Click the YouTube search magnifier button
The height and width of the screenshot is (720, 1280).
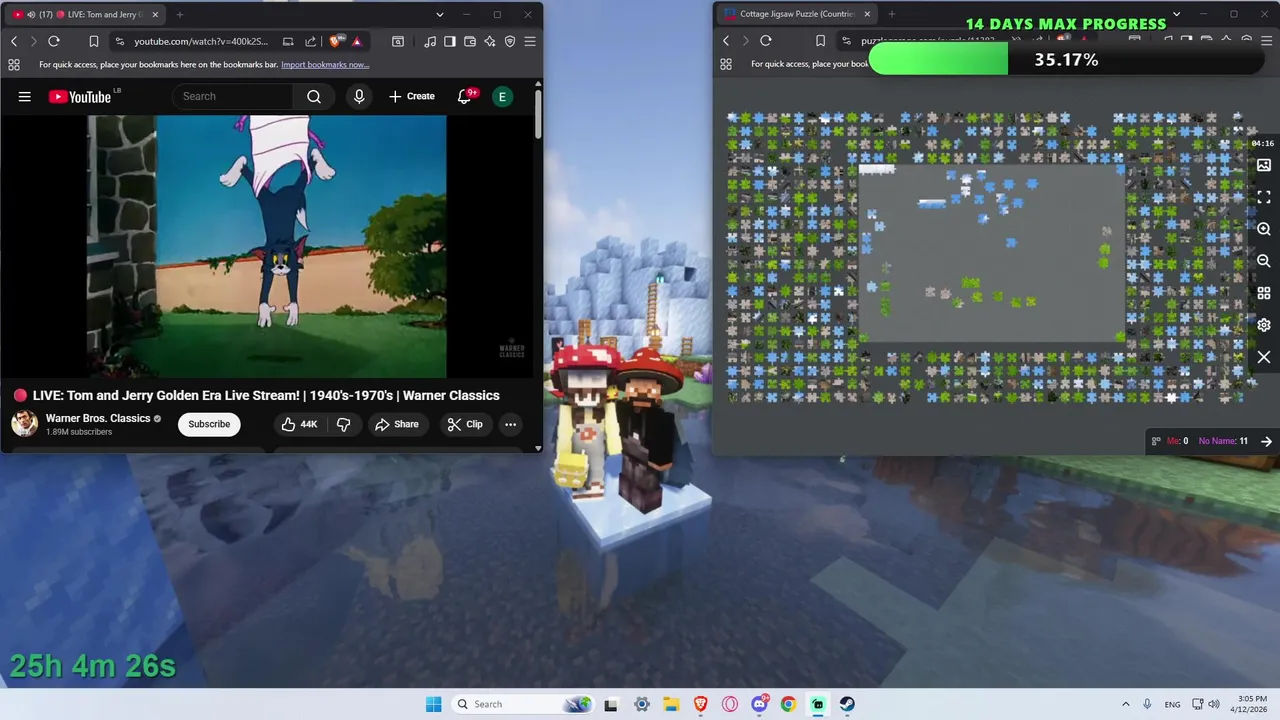click(x=314, y=96)
